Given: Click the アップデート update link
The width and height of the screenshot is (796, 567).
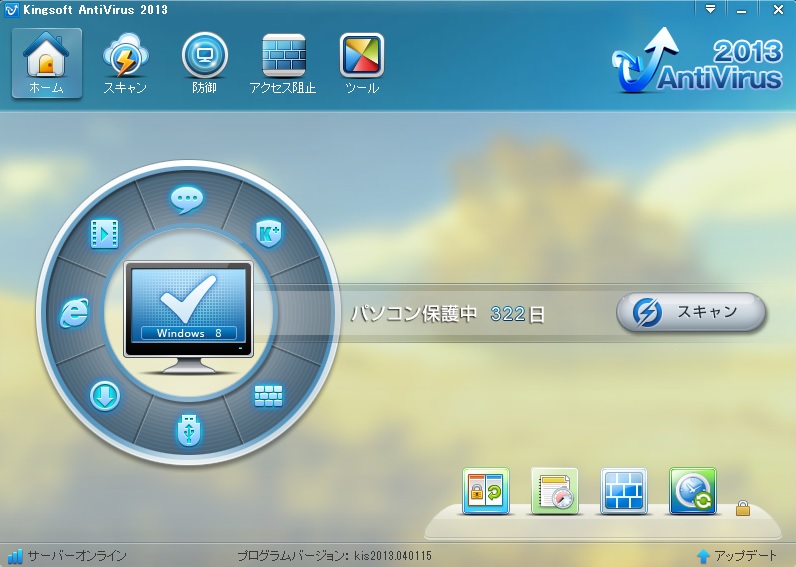Looking at the screenshot, I should [738, 556].
